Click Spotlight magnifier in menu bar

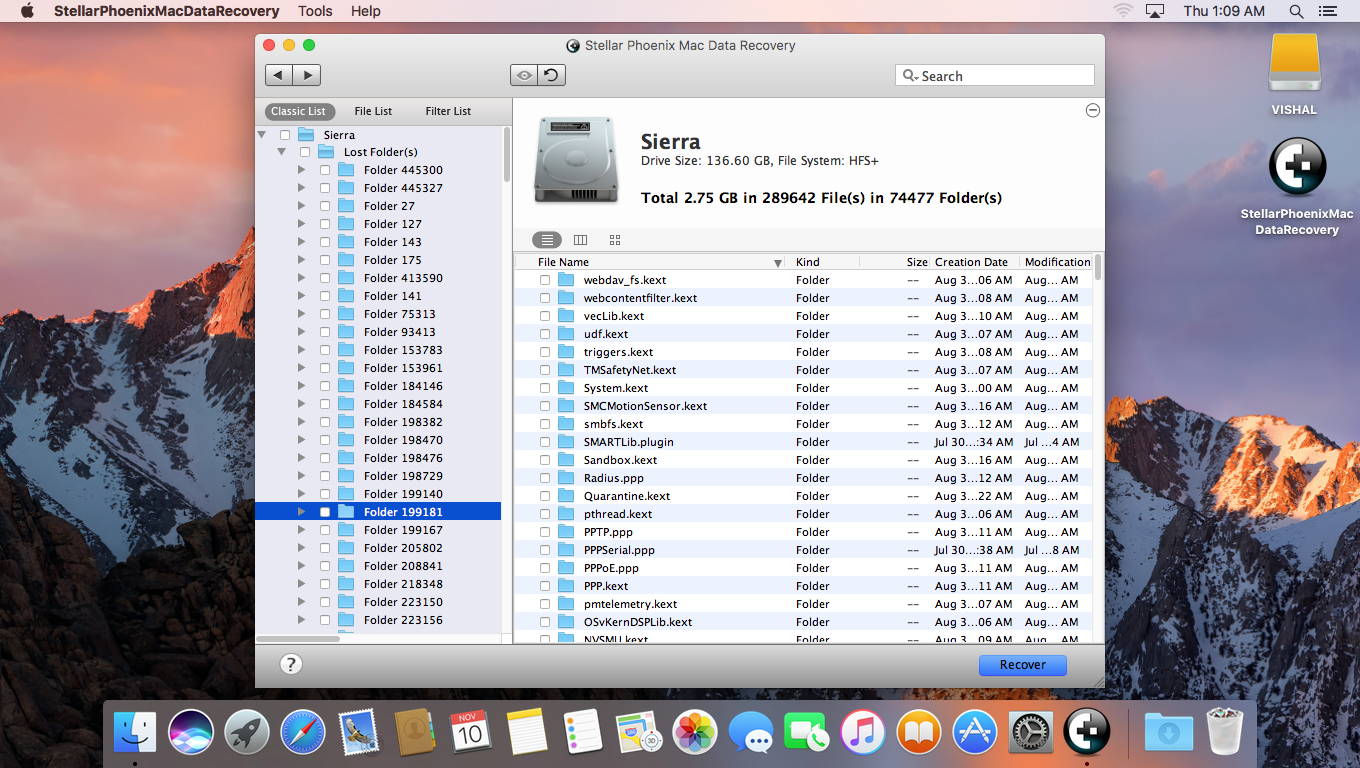pos(1297,11)
